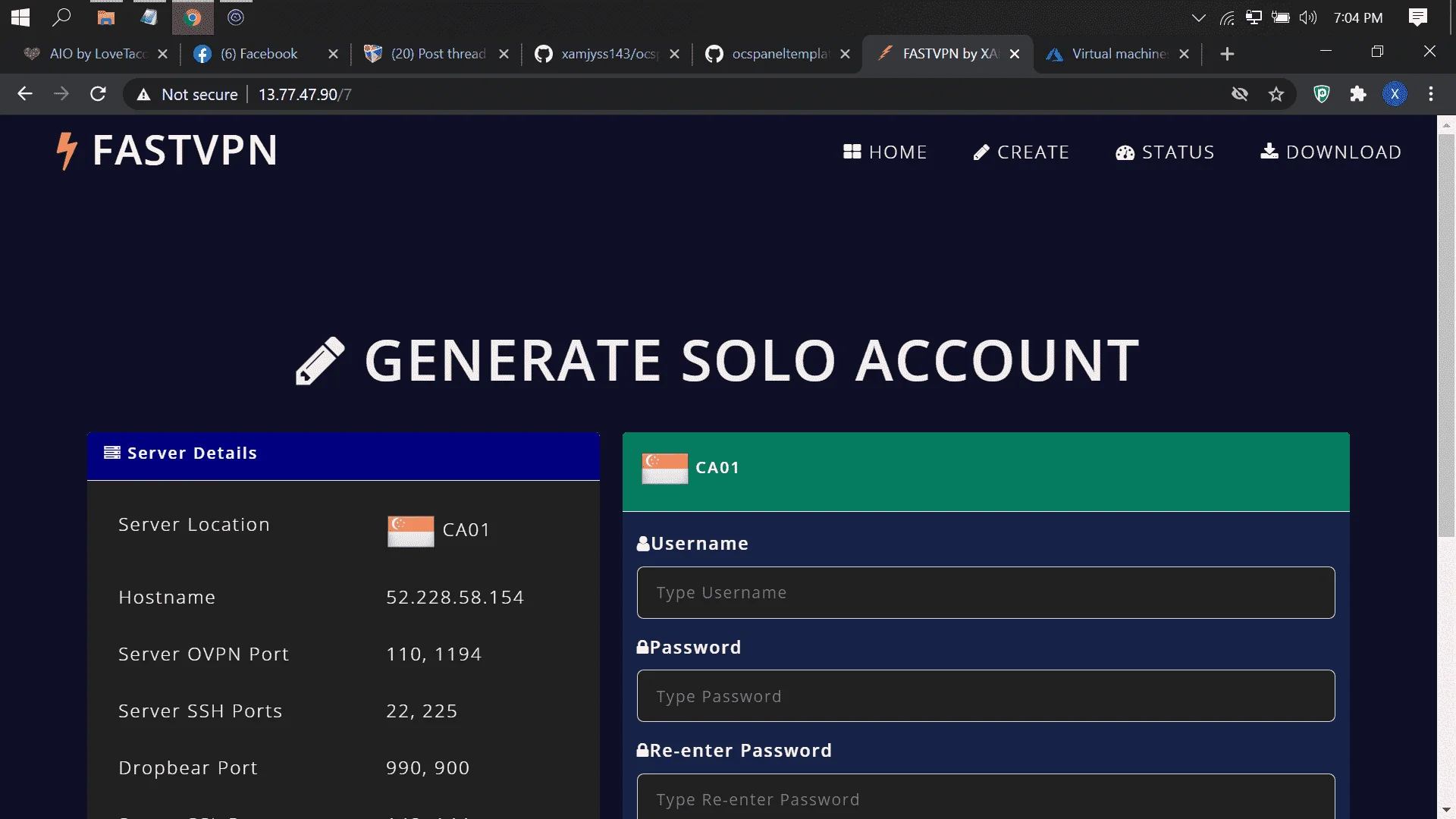Viewport: 1456px width, 819px height.
Task: Switch to the (20) Post thread tab
Action: [428, 54]
